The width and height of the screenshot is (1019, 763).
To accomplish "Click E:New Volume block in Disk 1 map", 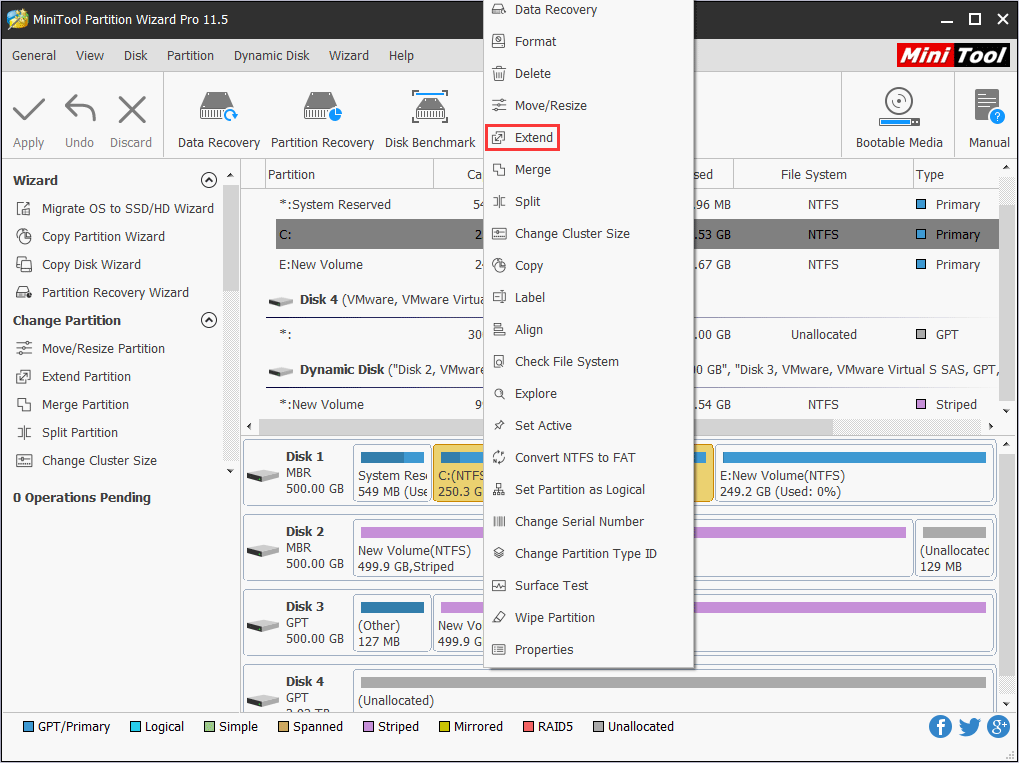I will (x=855, y=473).
